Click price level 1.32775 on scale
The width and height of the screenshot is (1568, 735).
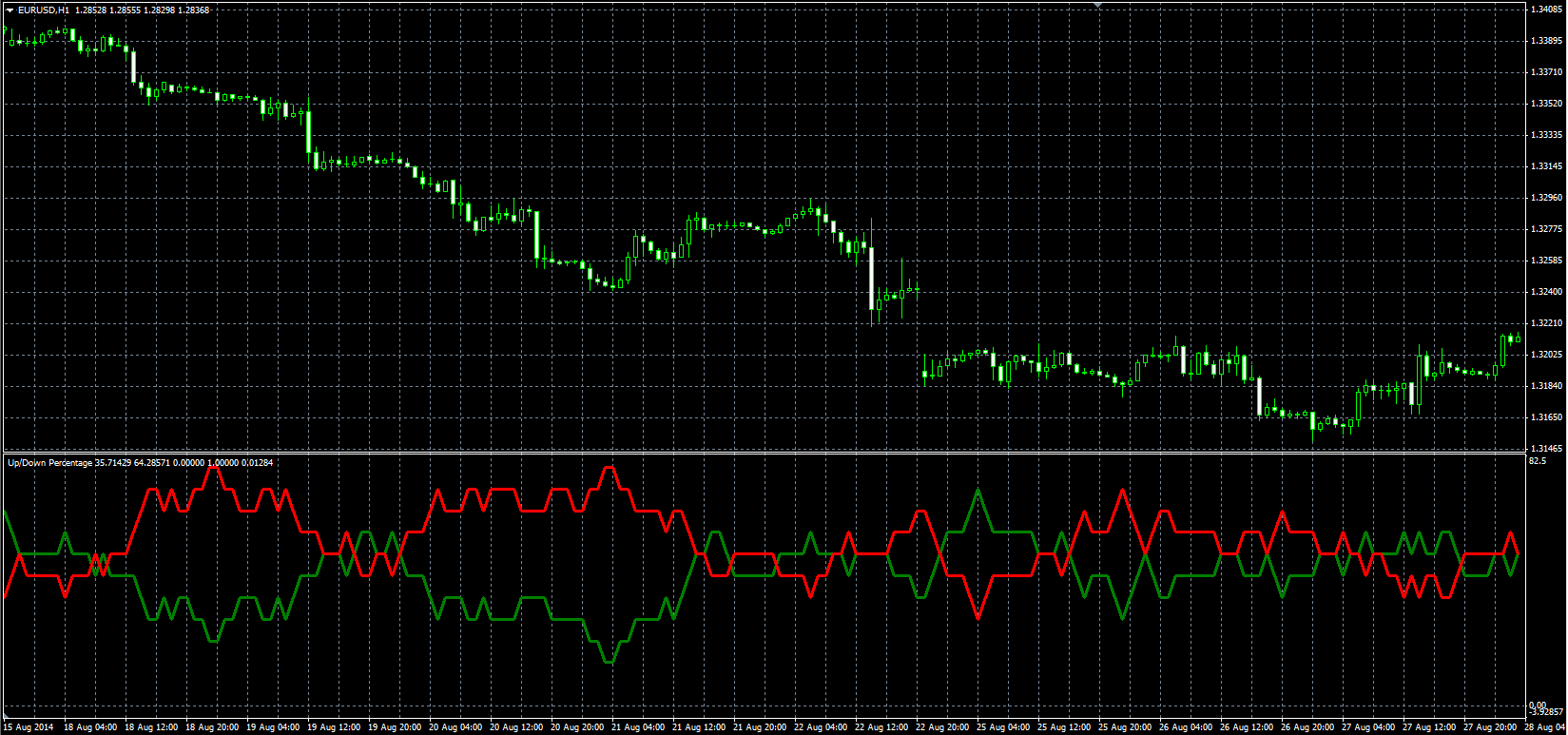click(1547, 229)
